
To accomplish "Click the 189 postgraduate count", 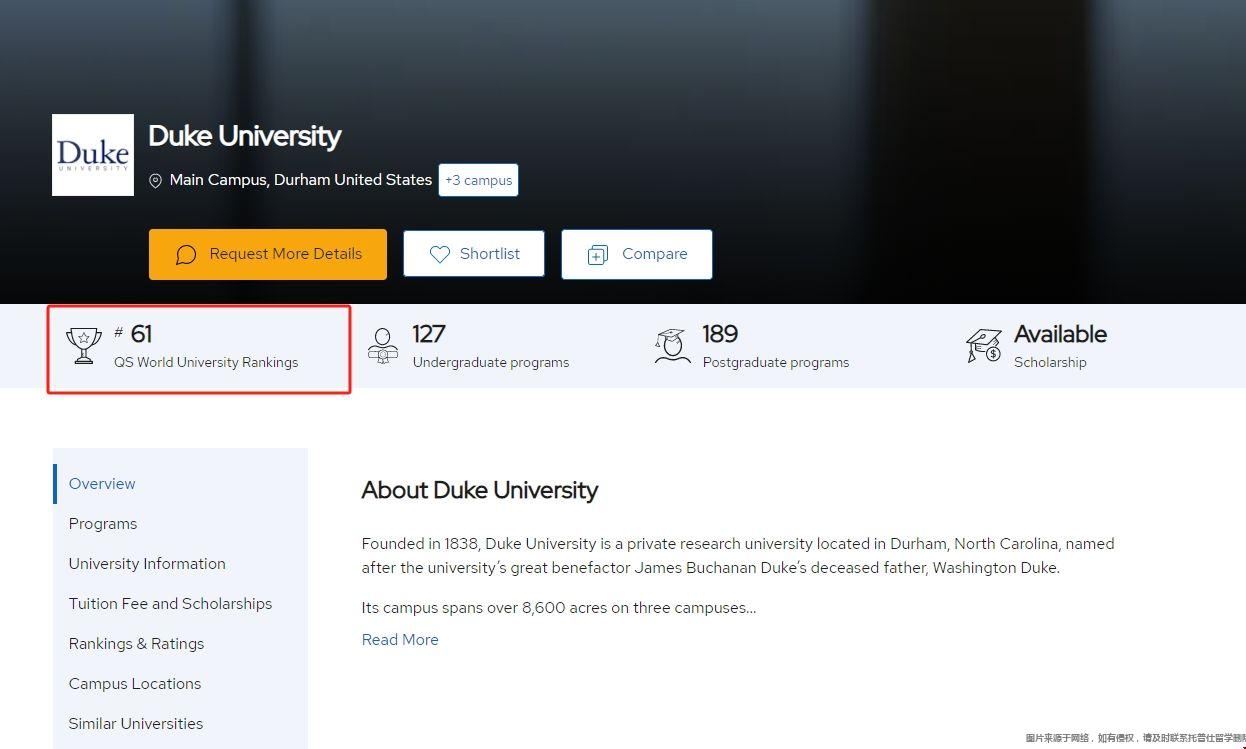I will point(720,333).
